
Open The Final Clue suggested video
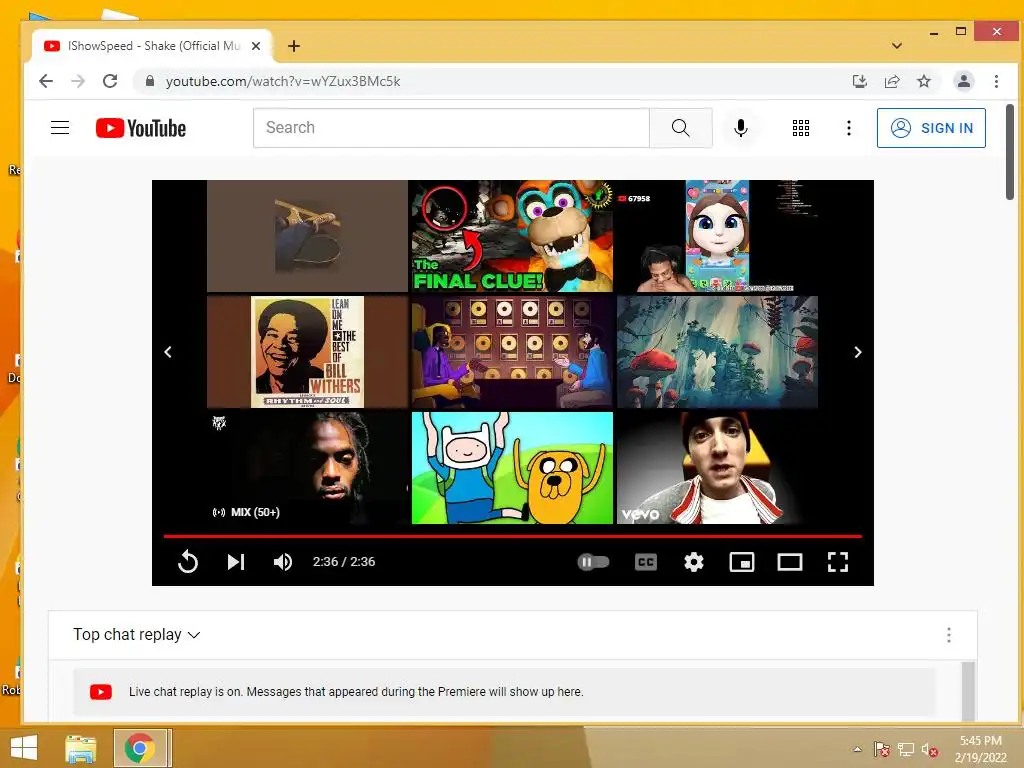(512, 236)
